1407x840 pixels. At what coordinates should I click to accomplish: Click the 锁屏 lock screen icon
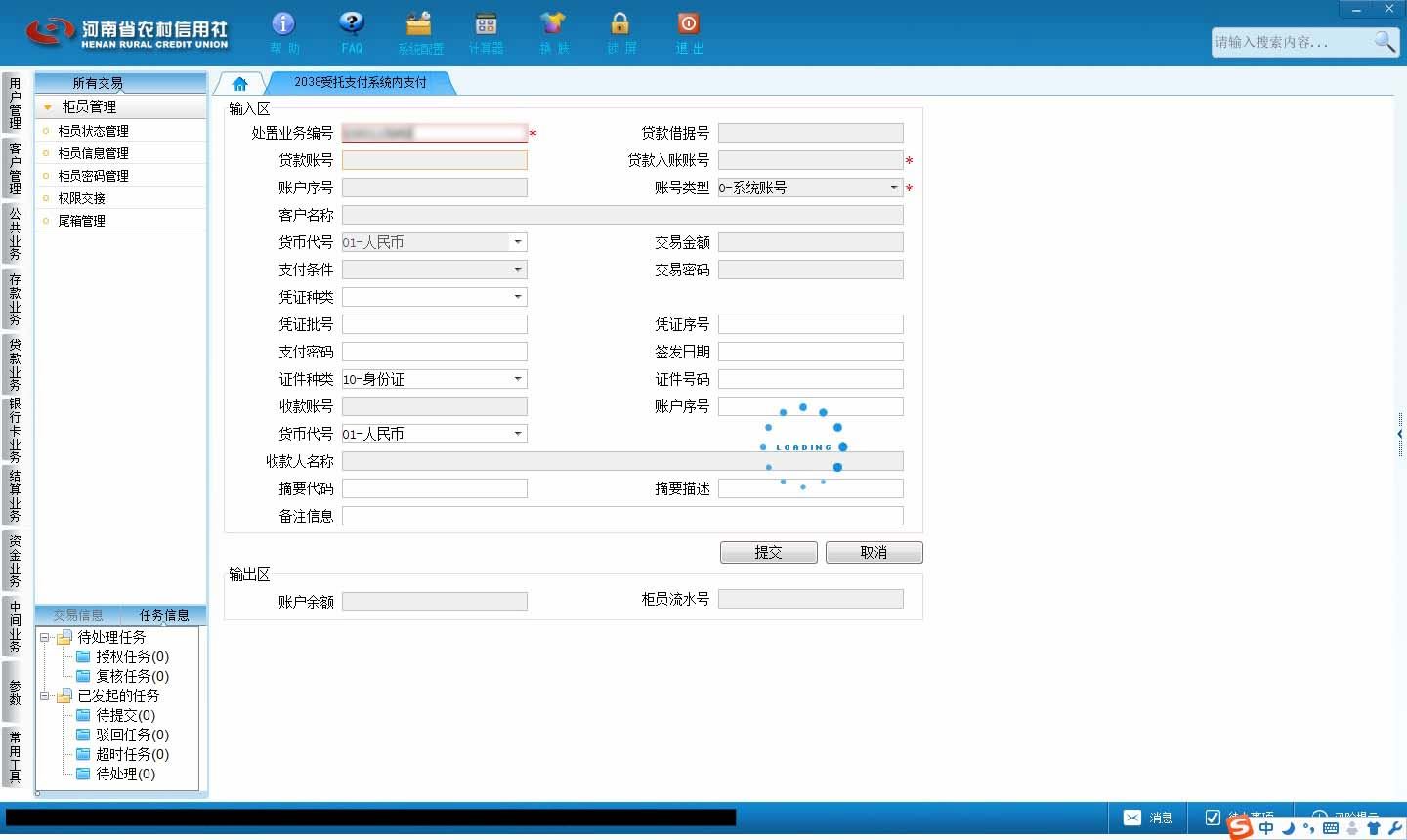click(x=620, y=23)
